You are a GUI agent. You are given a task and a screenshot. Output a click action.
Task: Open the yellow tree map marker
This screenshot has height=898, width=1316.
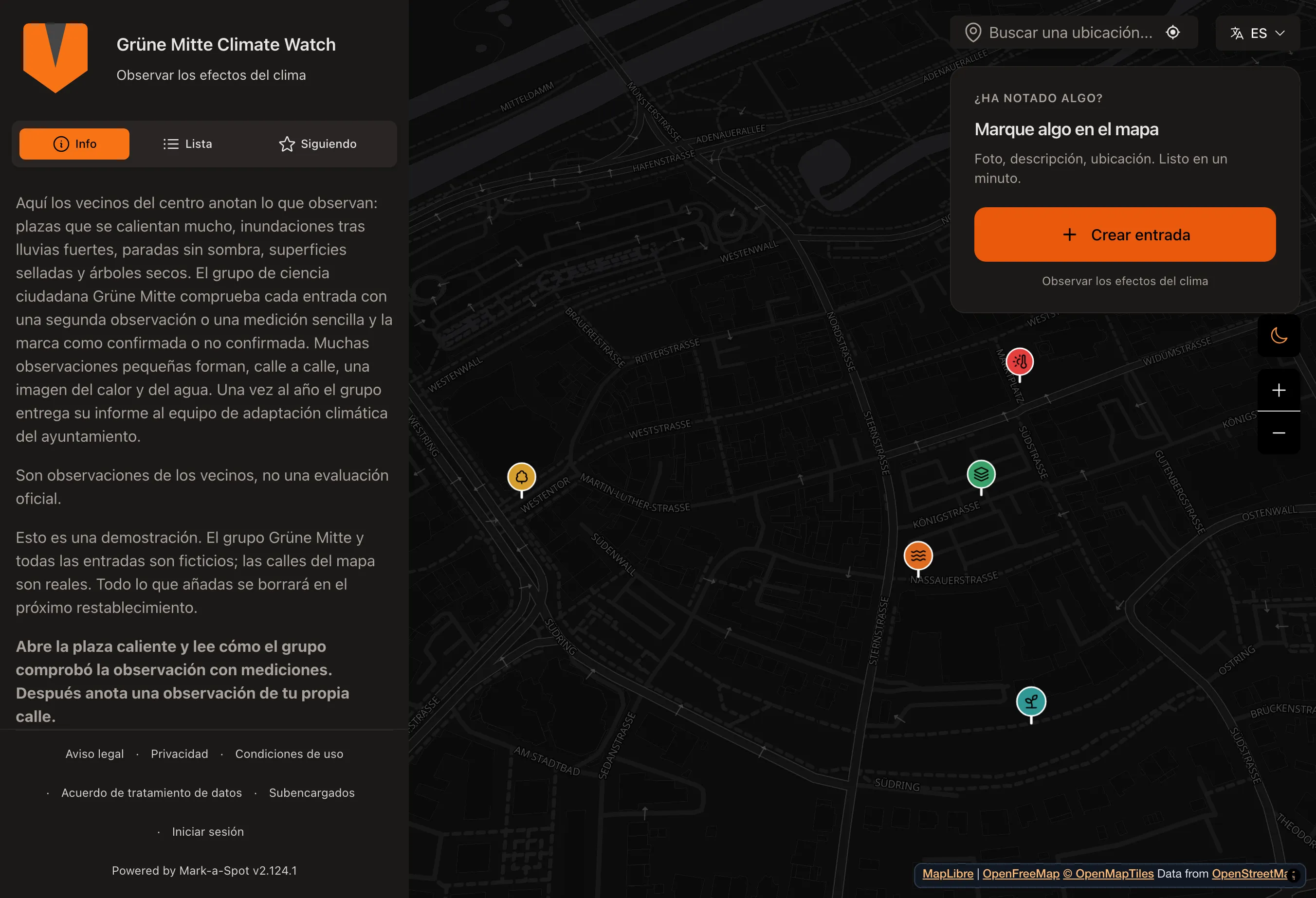pyautogui.click(x=522, y=477)
